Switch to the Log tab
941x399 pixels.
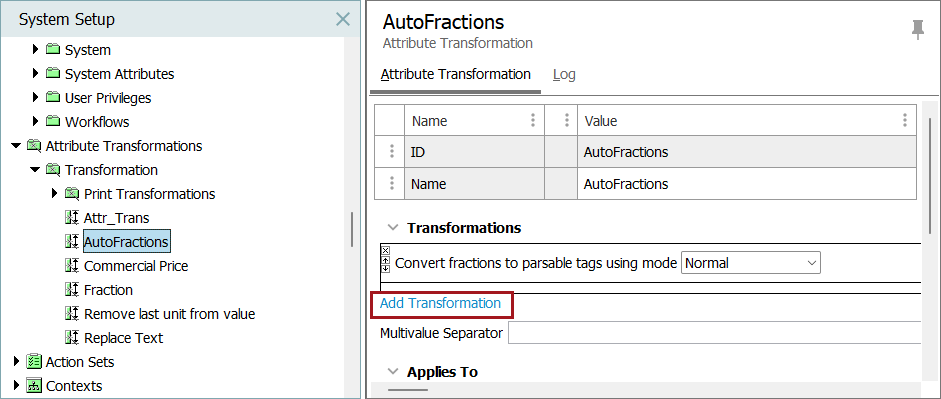coord(564,74)
